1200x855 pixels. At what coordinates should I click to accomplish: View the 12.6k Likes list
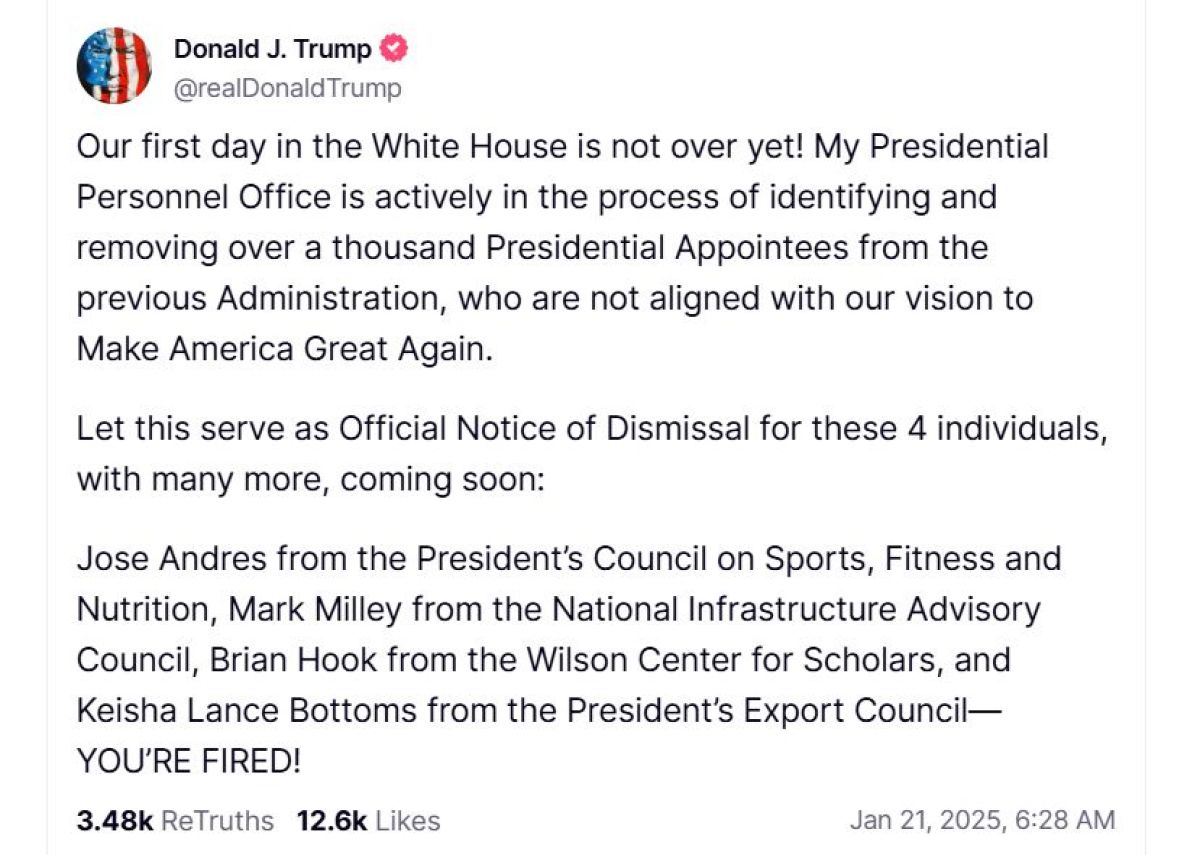tap(368, 821)
